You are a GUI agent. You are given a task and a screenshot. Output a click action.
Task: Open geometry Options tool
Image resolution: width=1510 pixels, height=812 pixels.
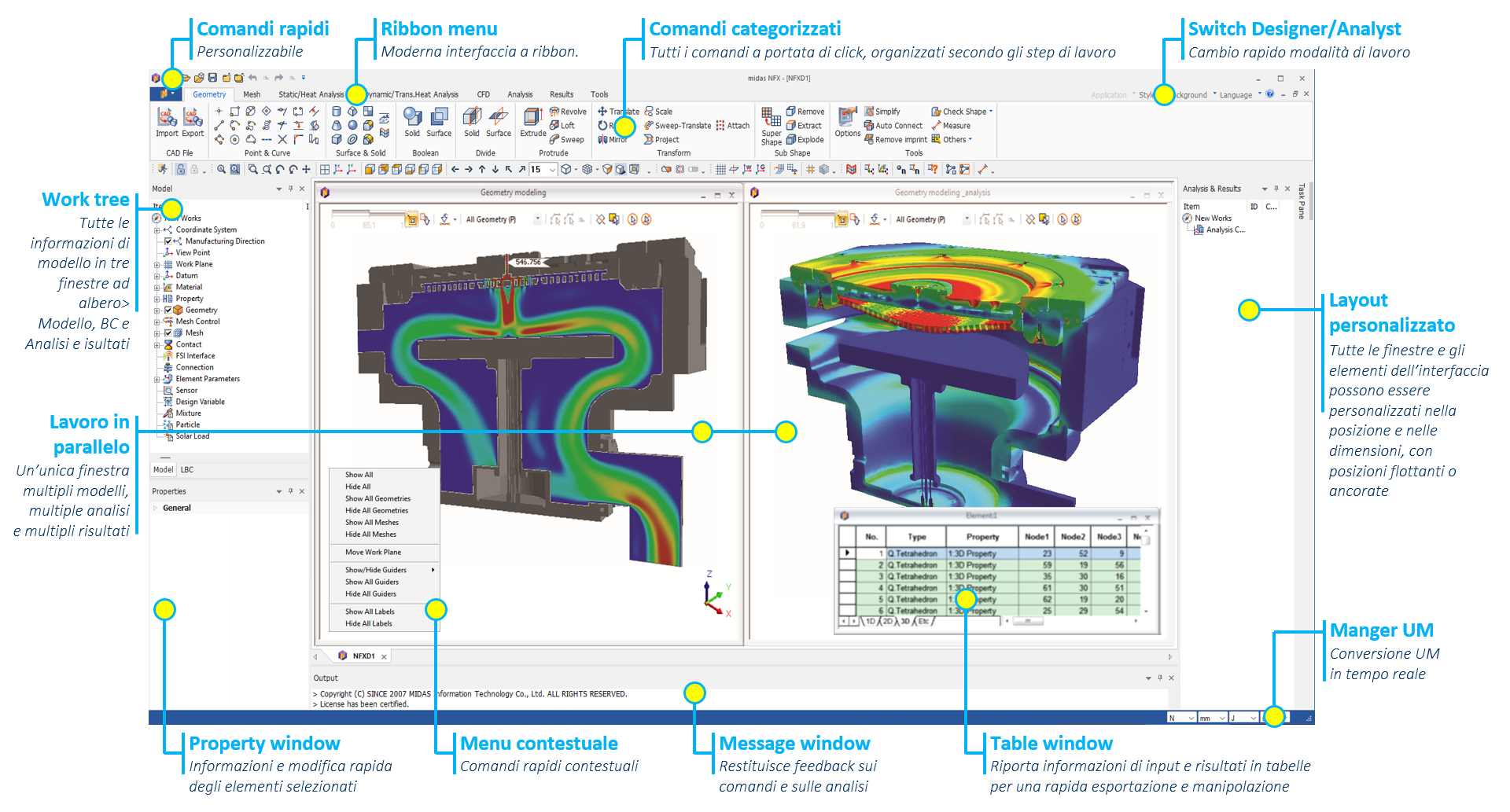click(847, 123)
